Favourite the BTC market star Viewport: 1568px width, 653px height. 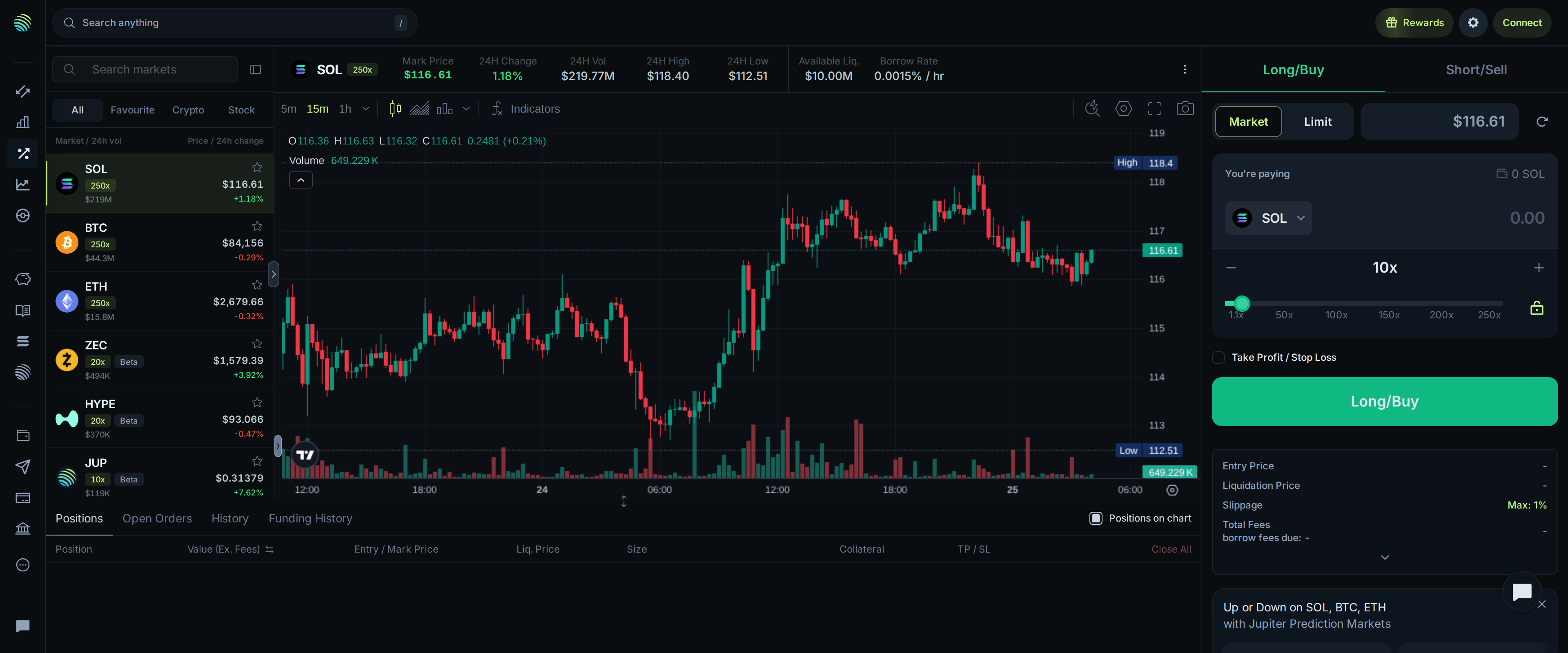[258, 227]
